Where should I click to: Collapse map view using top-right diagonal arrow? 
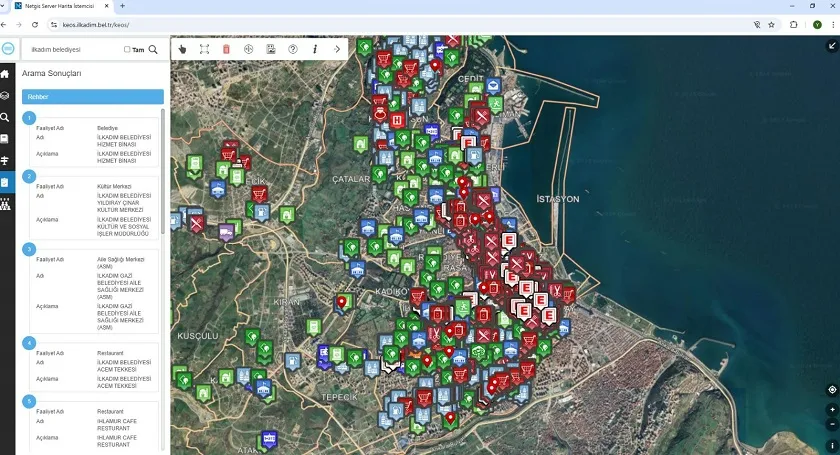pyautogui.click(x=832, y=46)
